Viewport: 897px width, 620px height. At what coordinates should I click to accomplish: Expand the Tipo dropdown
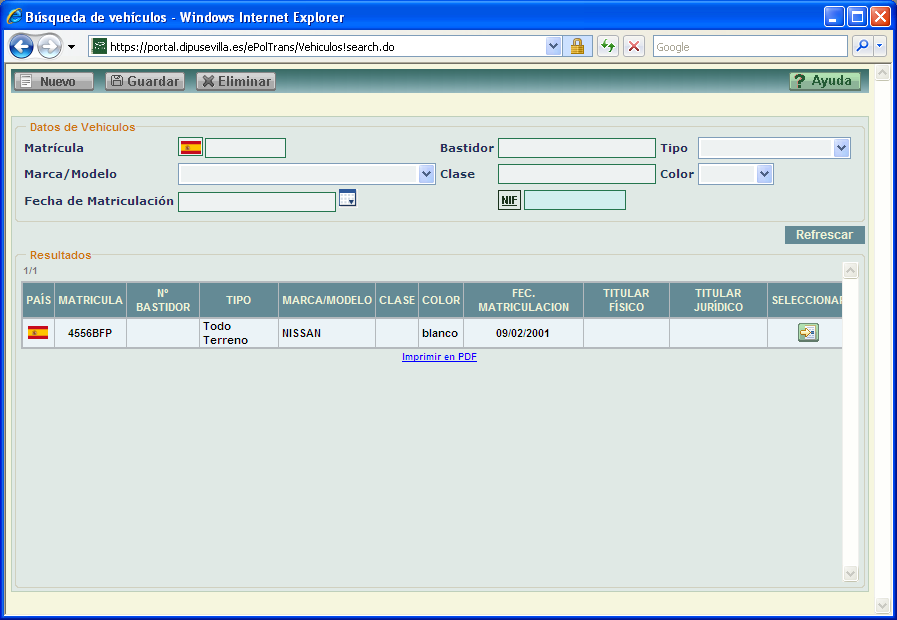coord(841,148)
